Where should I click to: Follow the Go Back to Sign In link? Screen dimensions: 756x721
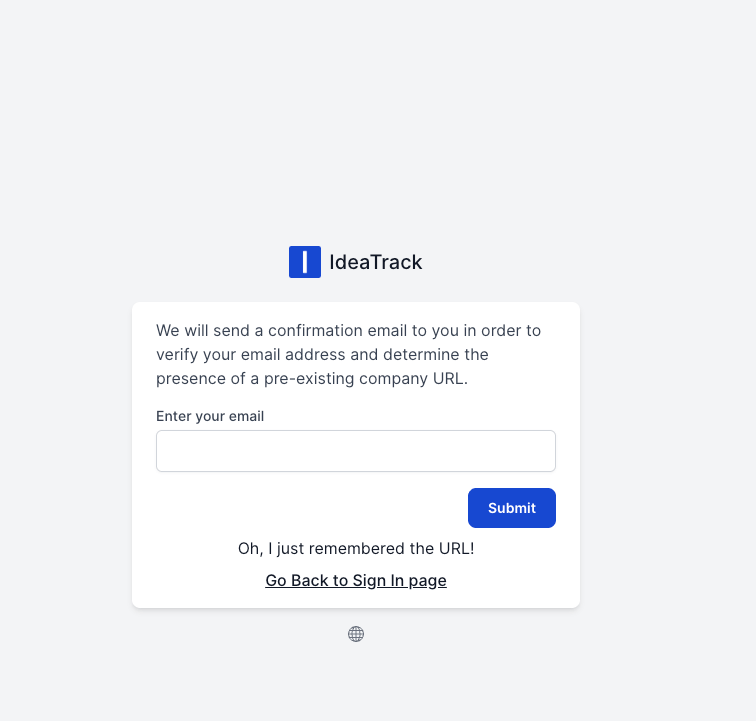coord(356,580)
